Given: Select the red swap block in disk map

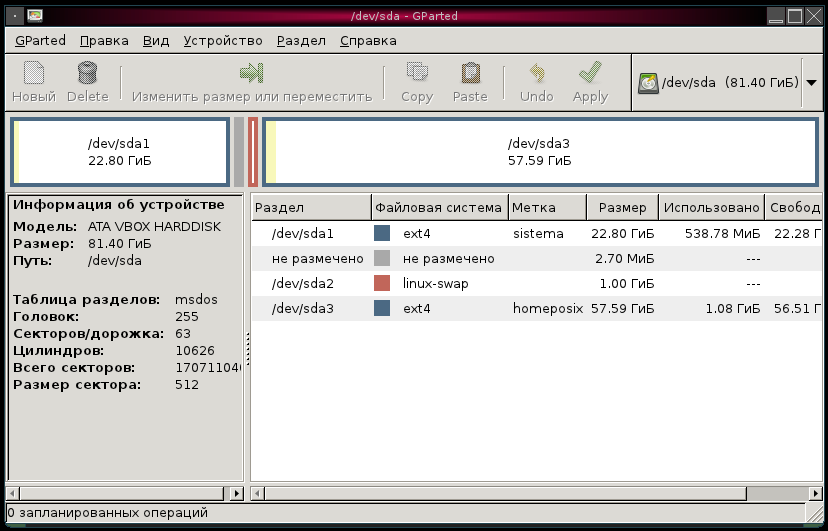Looking at the screenshot, I should (x=253, y=152).
